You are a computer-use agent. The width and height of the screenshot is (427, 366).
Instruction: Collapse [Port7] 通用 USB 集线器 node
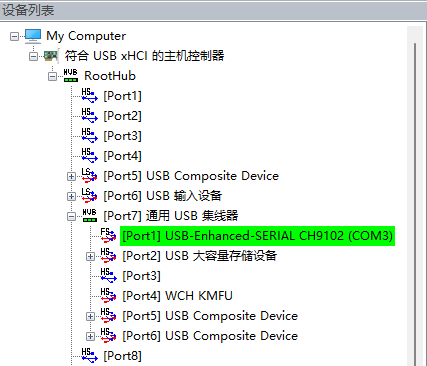pos(71,216)
